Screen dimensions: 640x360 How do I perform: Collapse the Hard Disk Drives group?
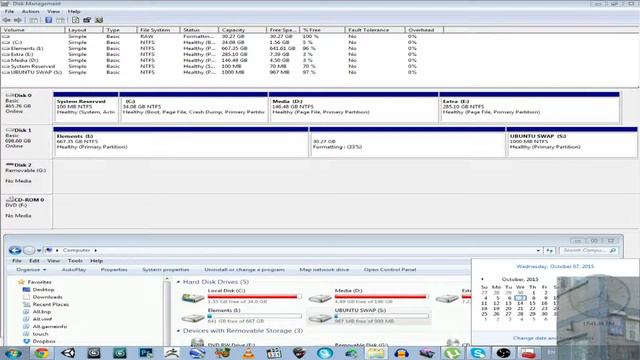point(178,282)
